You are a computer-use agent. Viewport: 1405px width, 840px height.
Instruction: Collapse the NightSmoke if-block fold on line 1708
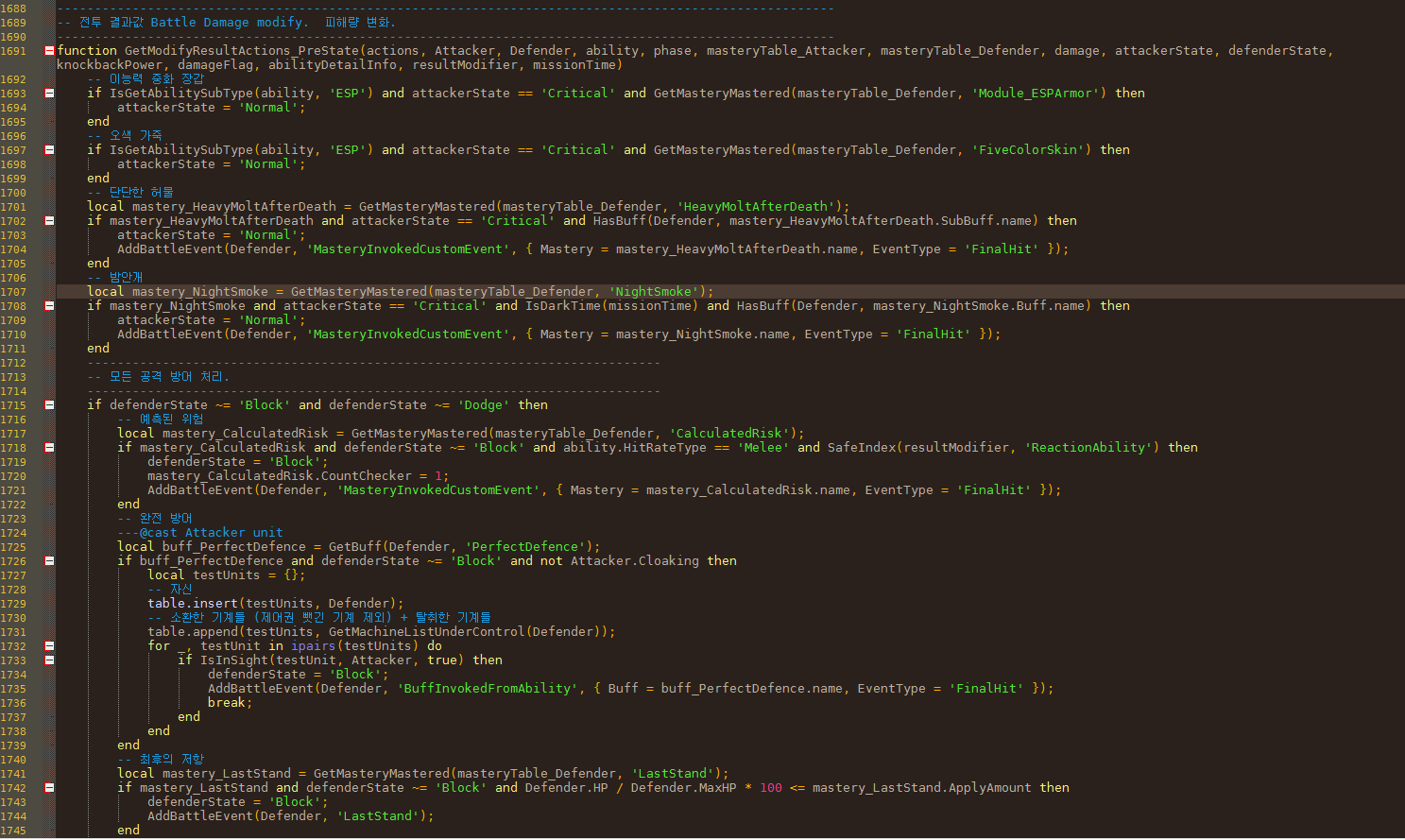pyautogui.click(x=49, y=306)
